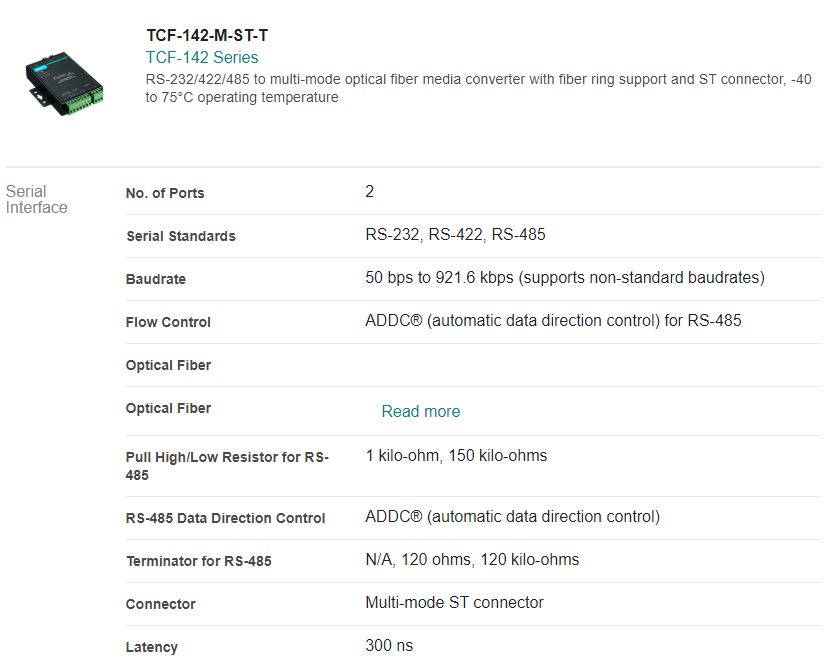The image size is (830, 664).
Task: Click the RS-232, RS-422, RS-485 value
Action: click(x=455, y=235)
